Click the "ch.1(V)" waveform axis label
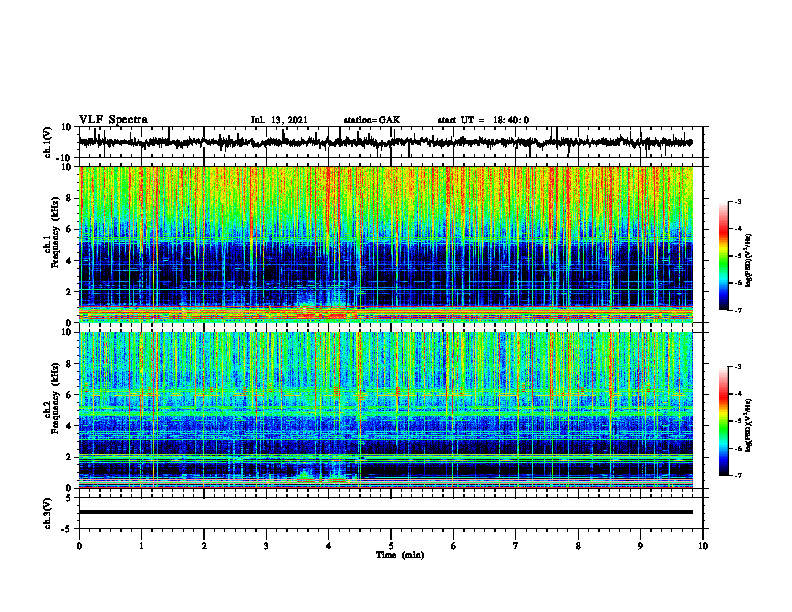Screen dimensions: 792x612 (48, 142)
